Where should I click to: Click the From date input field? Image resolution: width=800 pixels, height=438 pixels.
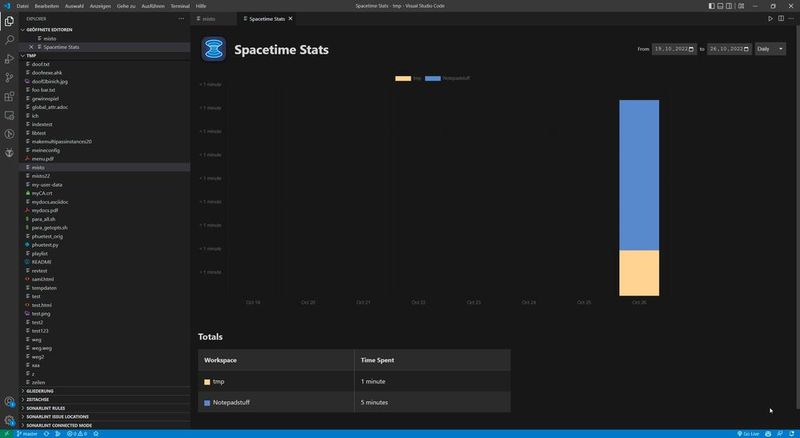pos(674,49)
